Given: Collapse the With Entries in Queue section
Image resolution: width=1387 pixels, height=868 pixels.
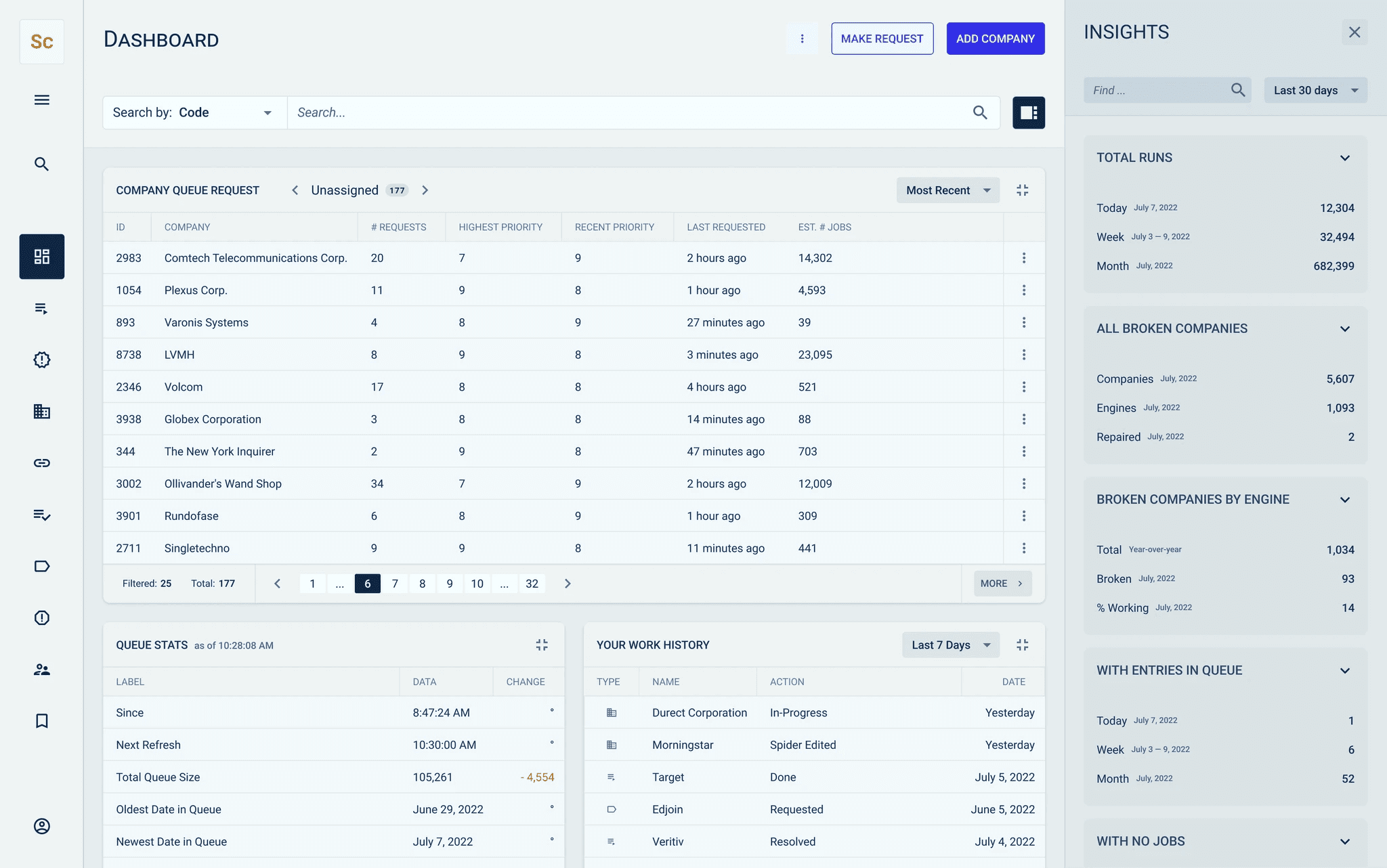Looking at the screenshot, I should pyautogui.click(x=1345, y=671).
